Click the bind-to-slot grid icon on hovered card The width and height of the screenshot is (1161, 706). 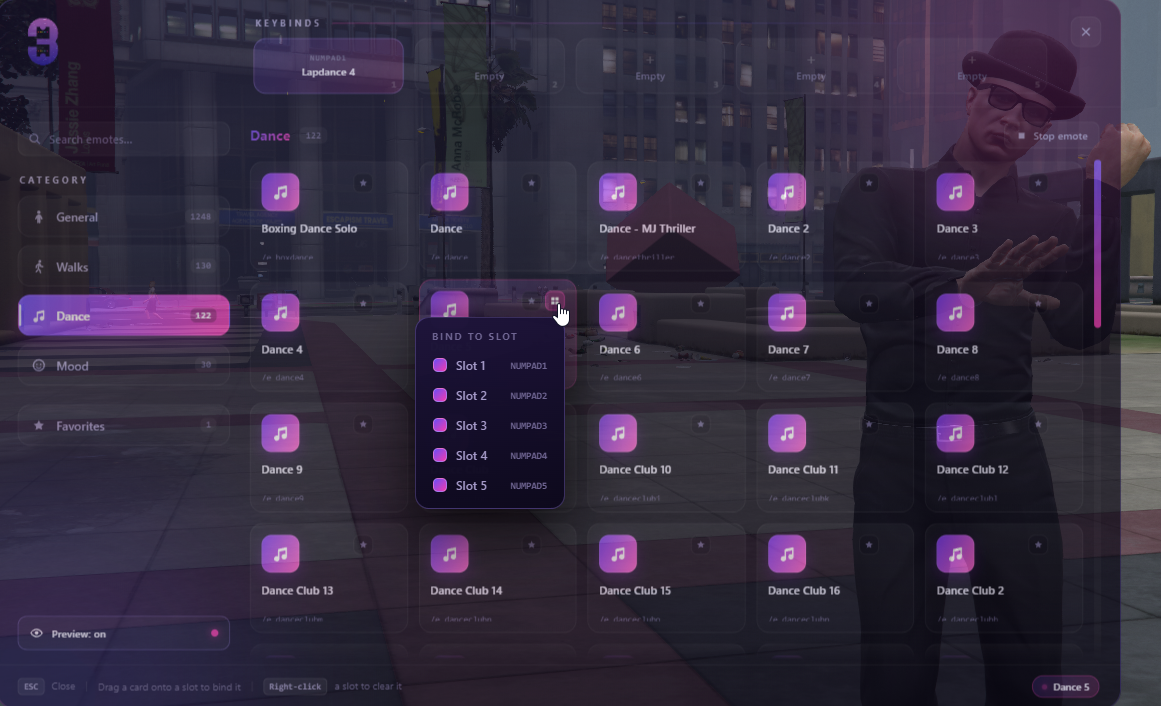[555, 301]
